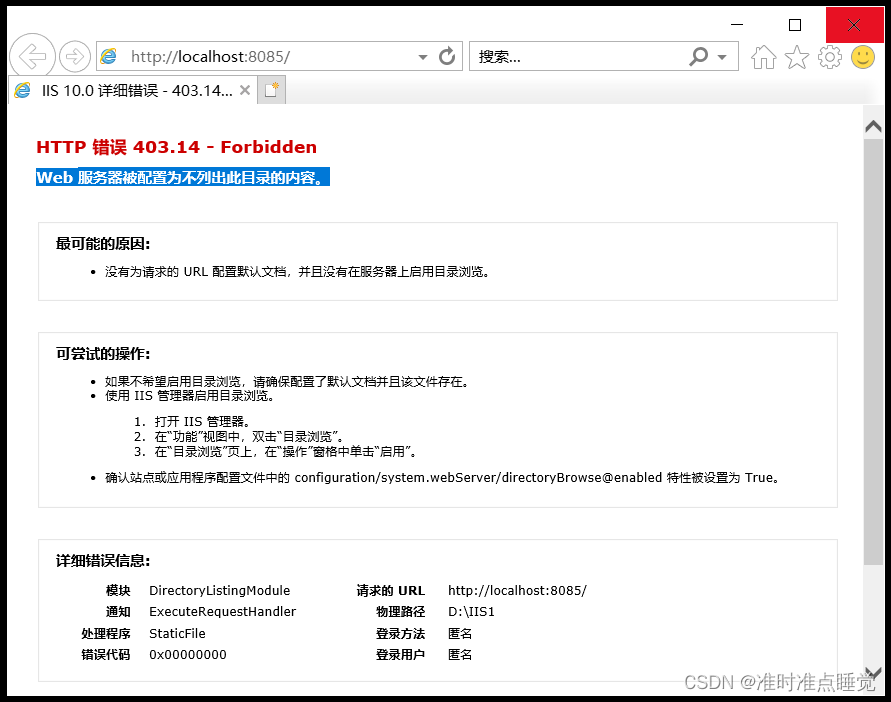Screen dimensions: 891x702
Task: Click the DirectoryListingModule value
Action: 219,591
